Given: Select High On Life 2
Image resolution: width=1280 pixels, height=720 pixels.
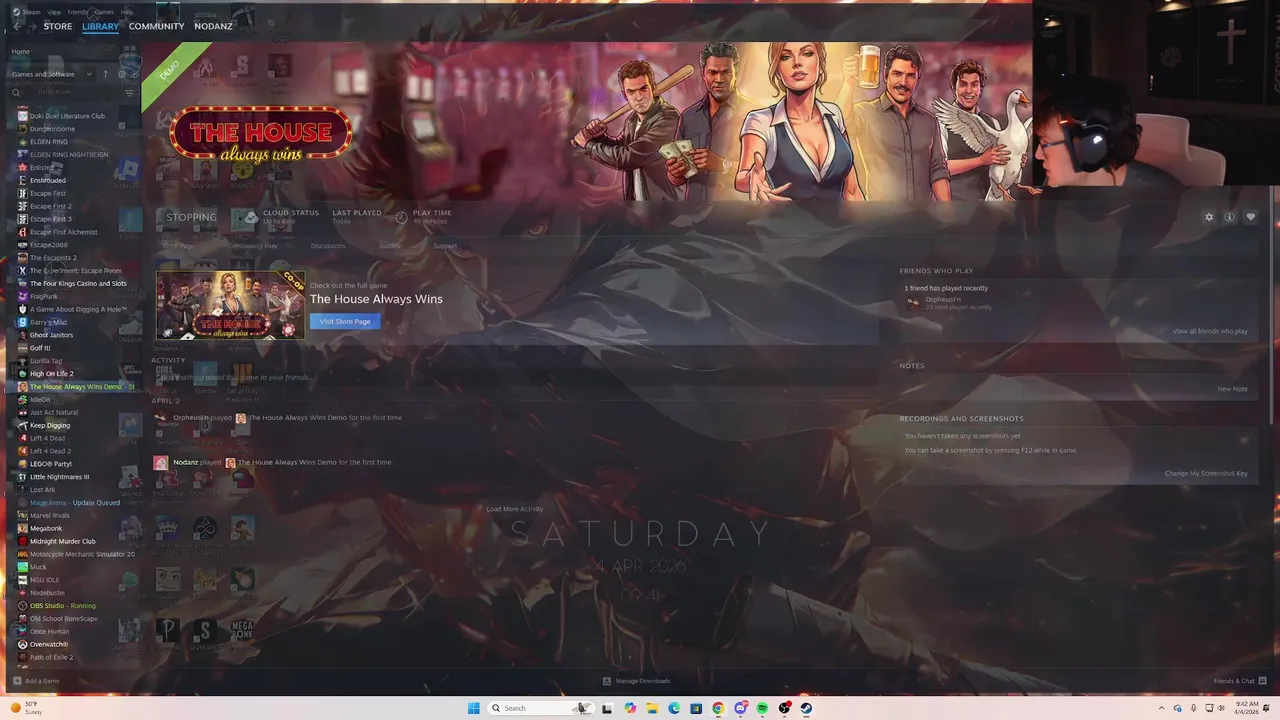Looking at the screenshot, I should [51, 374].
